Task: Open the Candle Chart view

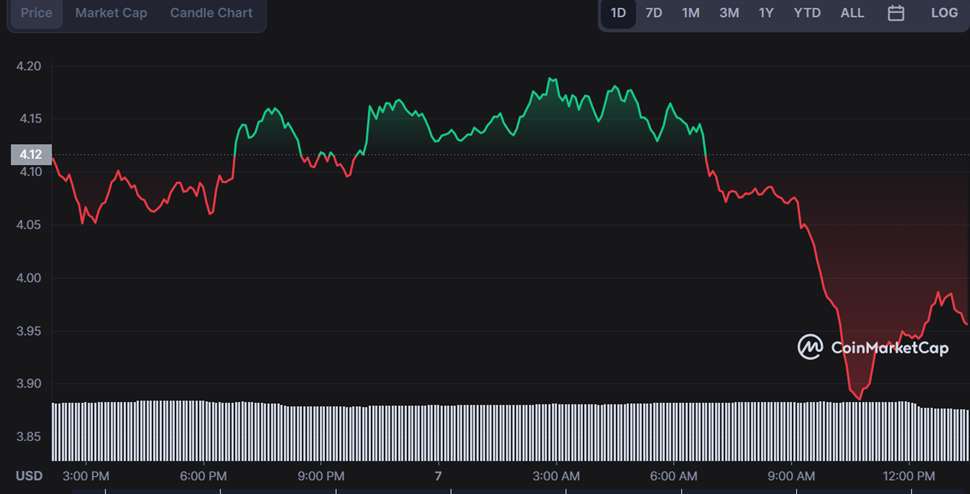Action: [x=211, y=13]
